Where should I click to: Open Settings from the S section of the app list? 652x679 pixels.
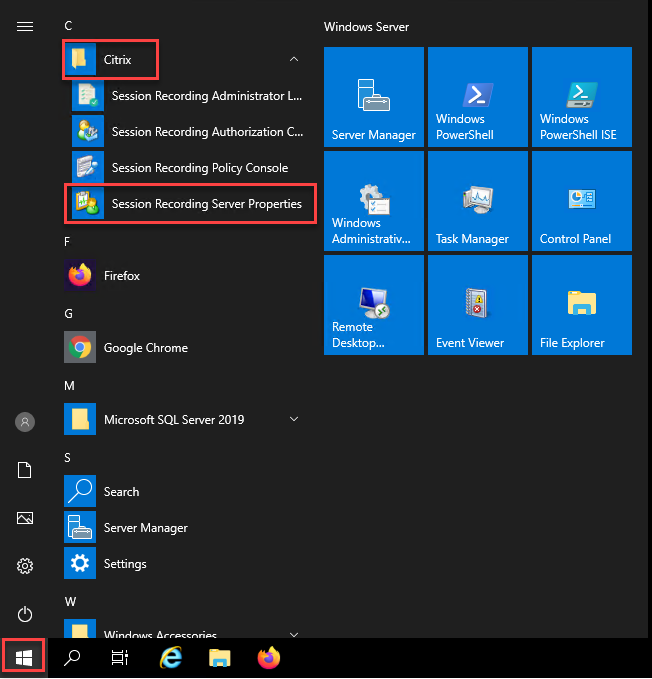(x=124, y=564)
